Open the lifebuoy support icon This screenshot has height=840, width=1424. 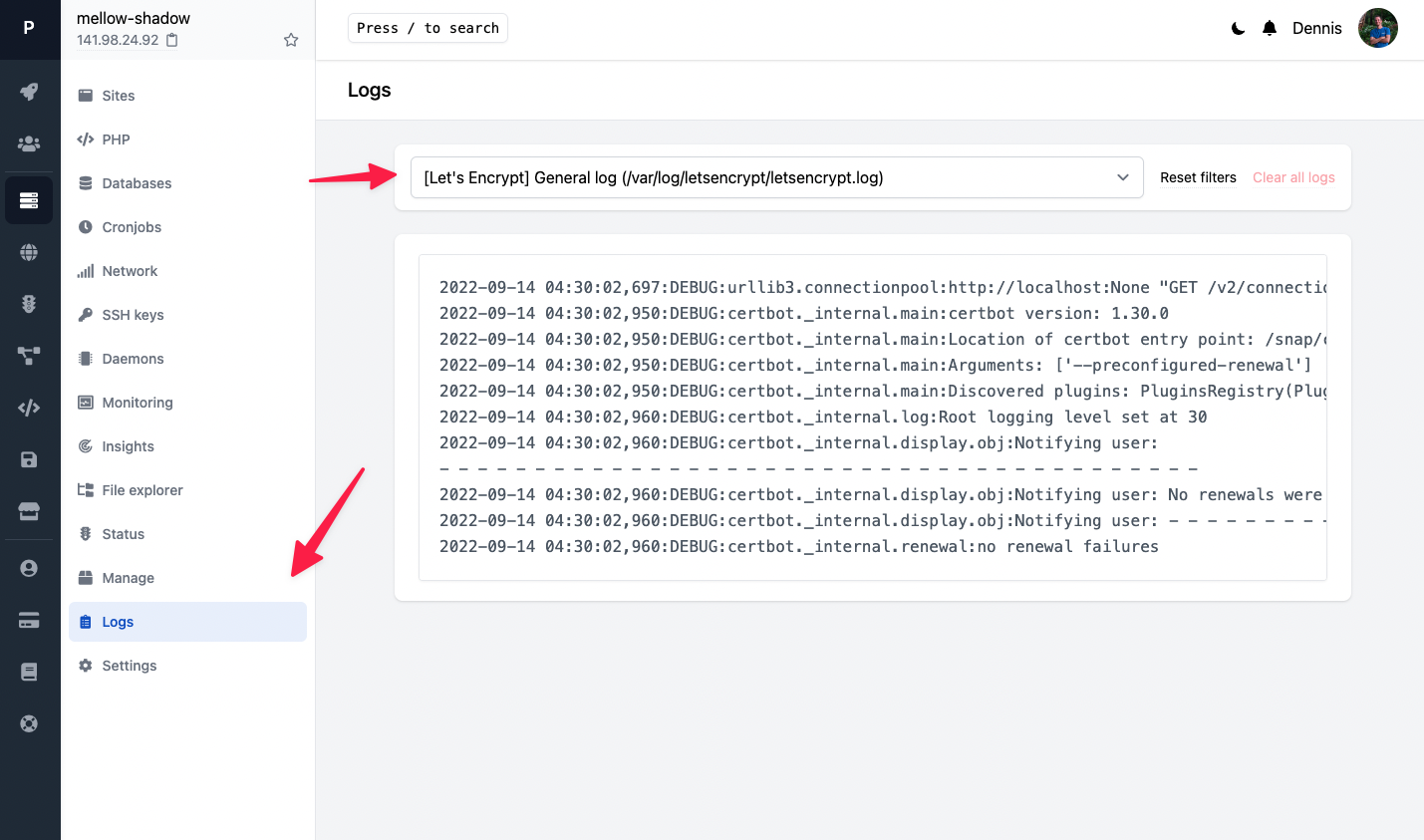(x=29, y=723)
